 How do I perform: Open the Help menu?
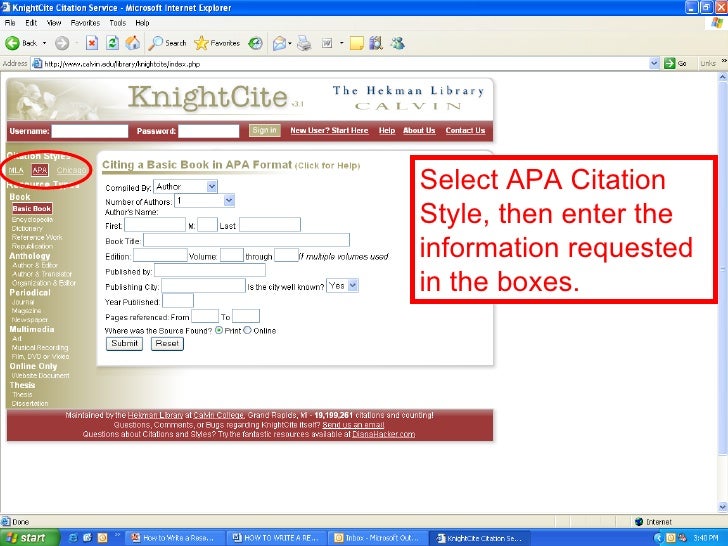click(x=142, y=23)
